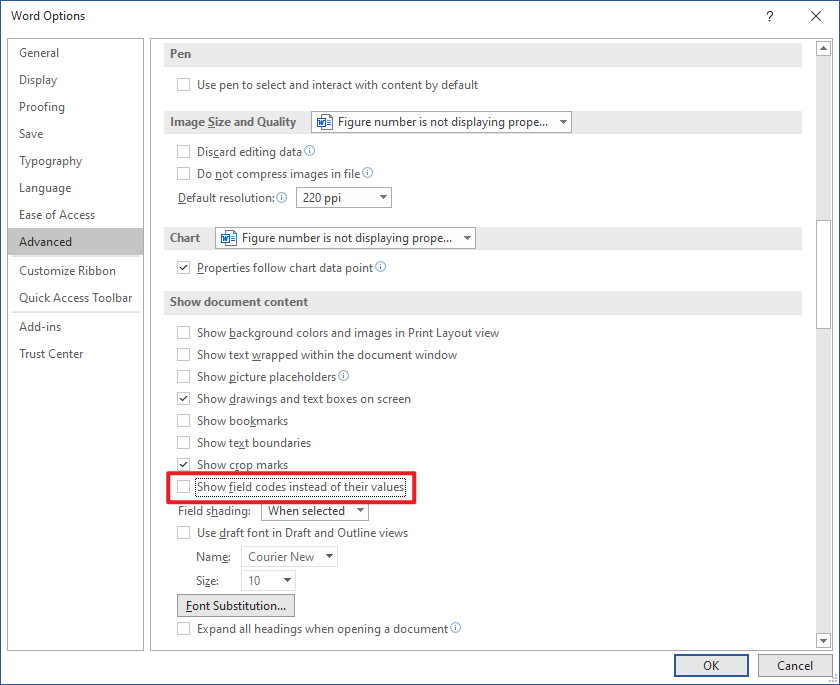Open Ease of Access settings
The image size is (840, 685).
tap(76, 215)
